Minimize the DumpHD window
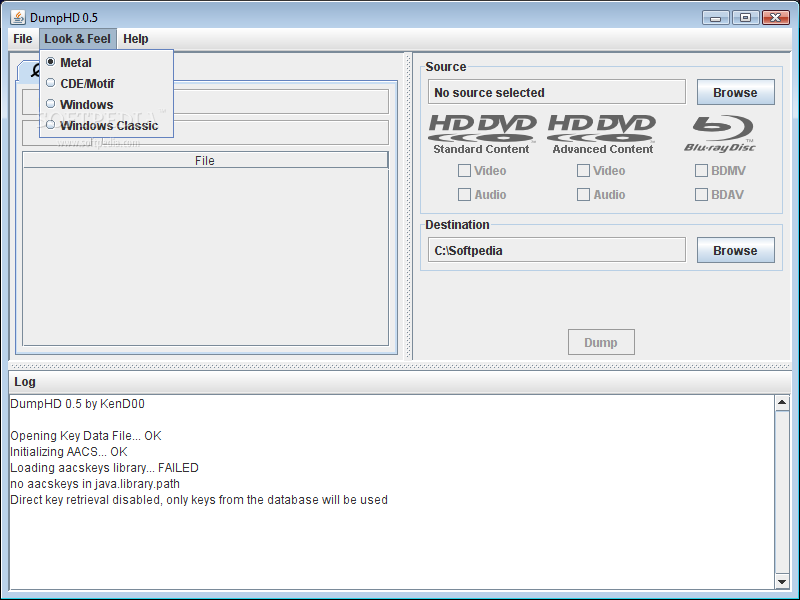Screen dimensions: 800x600 [x=716, y=18]
